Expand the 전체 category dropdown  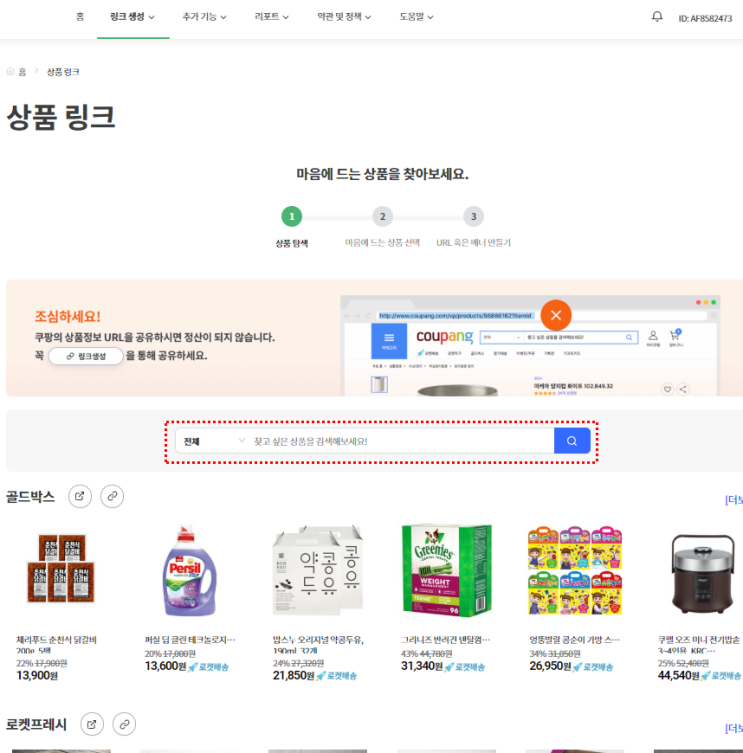214,441
